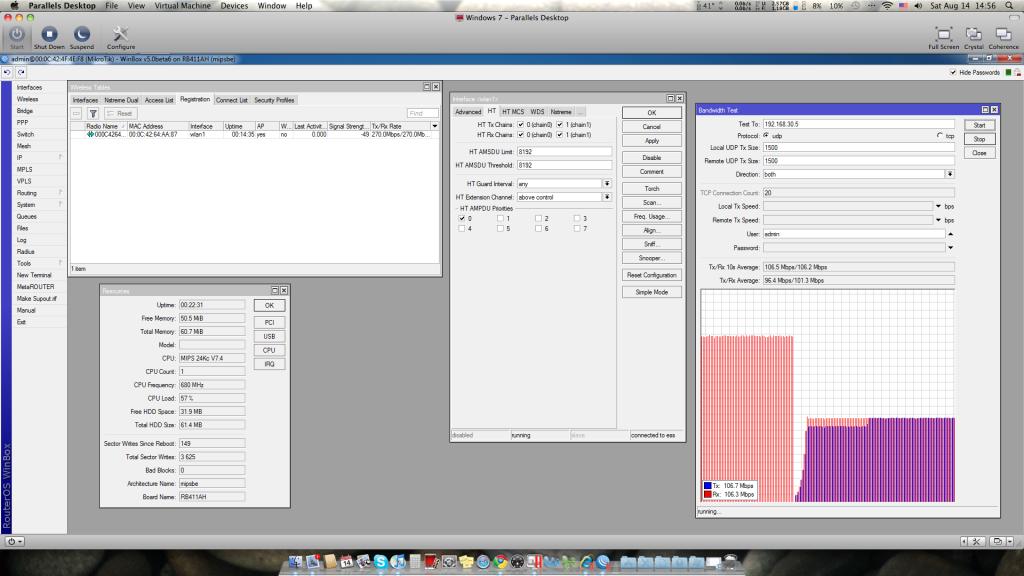Enable HT AMPDU priority 1 checkbox
Viewport: 1024px width, 576px height.
(499, 218)
